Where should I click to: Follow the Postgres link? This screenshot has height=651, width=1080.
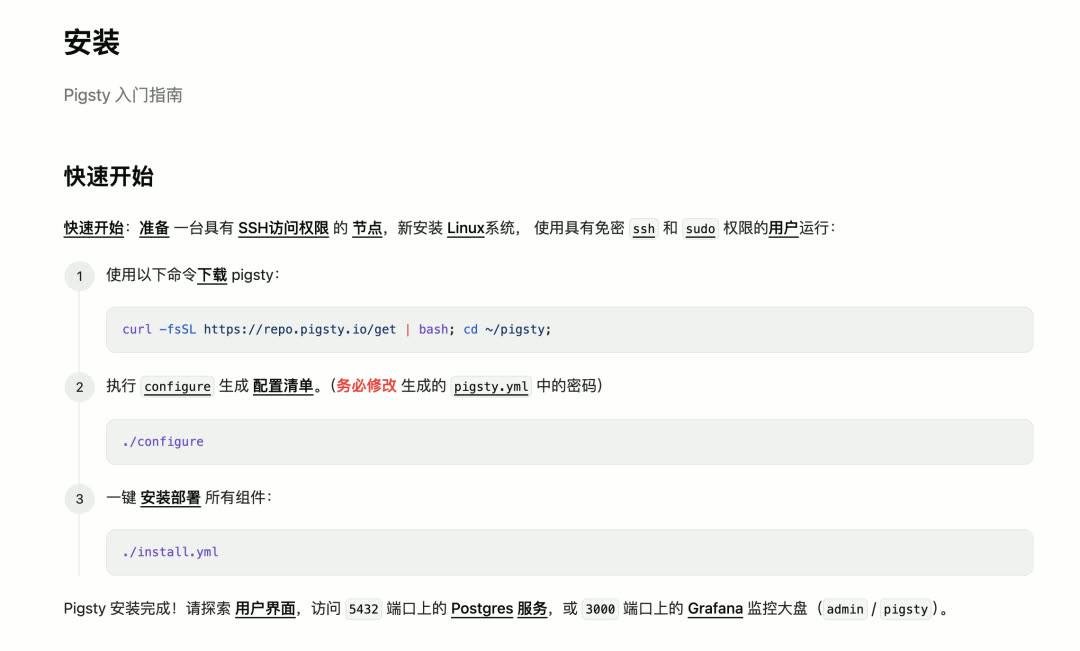point(481,608)
